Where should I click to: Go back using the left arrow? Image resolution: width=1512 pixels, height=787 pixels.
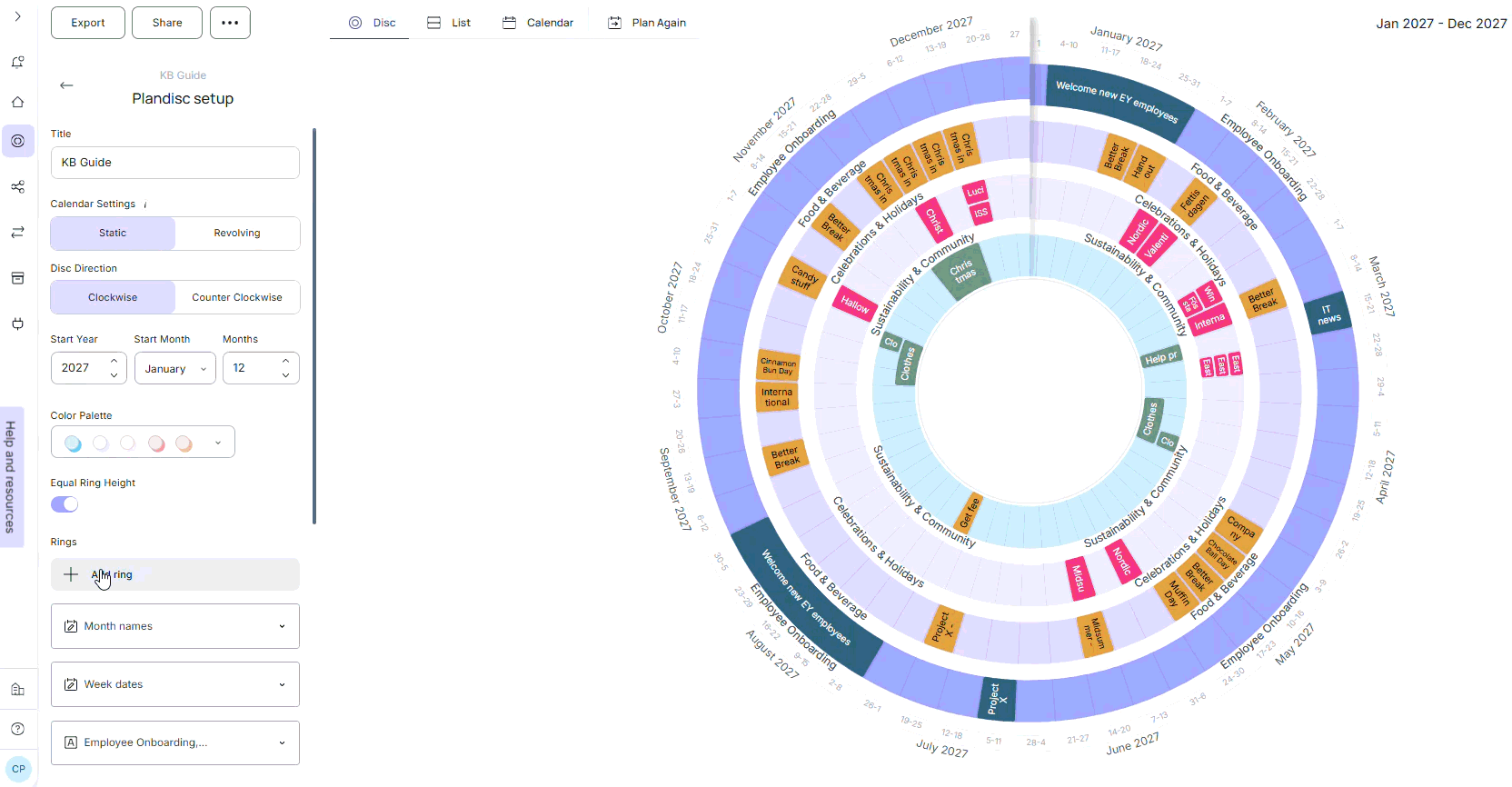tap(66, 85)
